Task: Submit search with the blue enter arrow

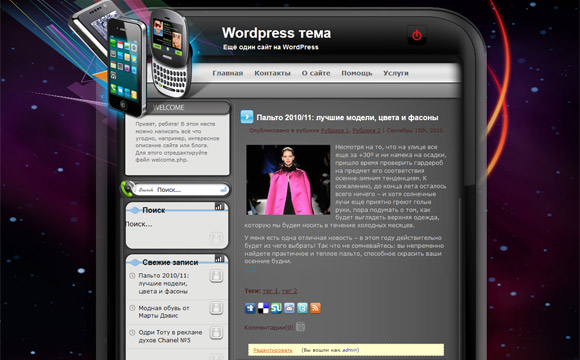Action: (223, 190)
